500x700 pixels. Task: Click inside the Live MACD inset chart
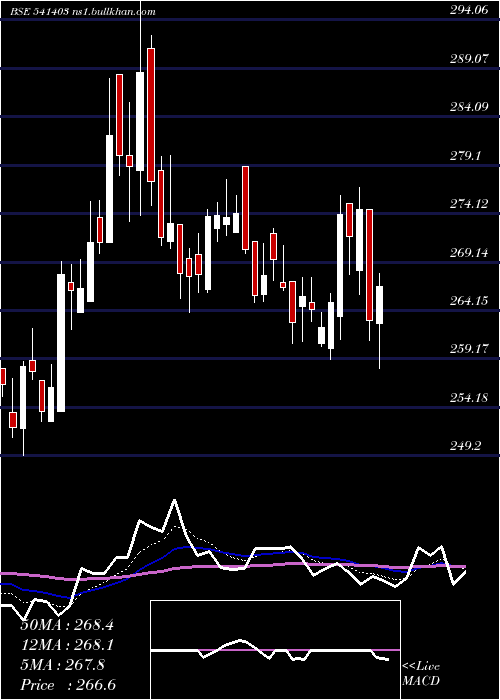pyautogui.click(x=275, y=650)
